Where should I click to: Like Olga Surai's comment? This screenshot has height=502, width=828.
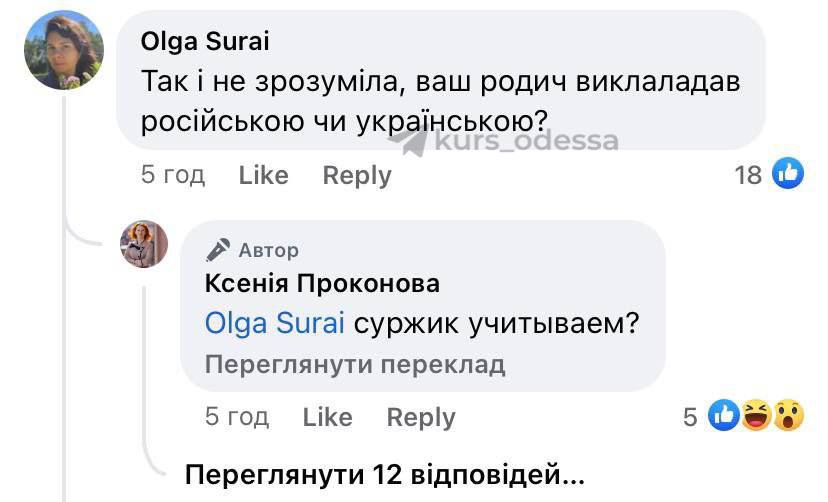click(263, 175)
